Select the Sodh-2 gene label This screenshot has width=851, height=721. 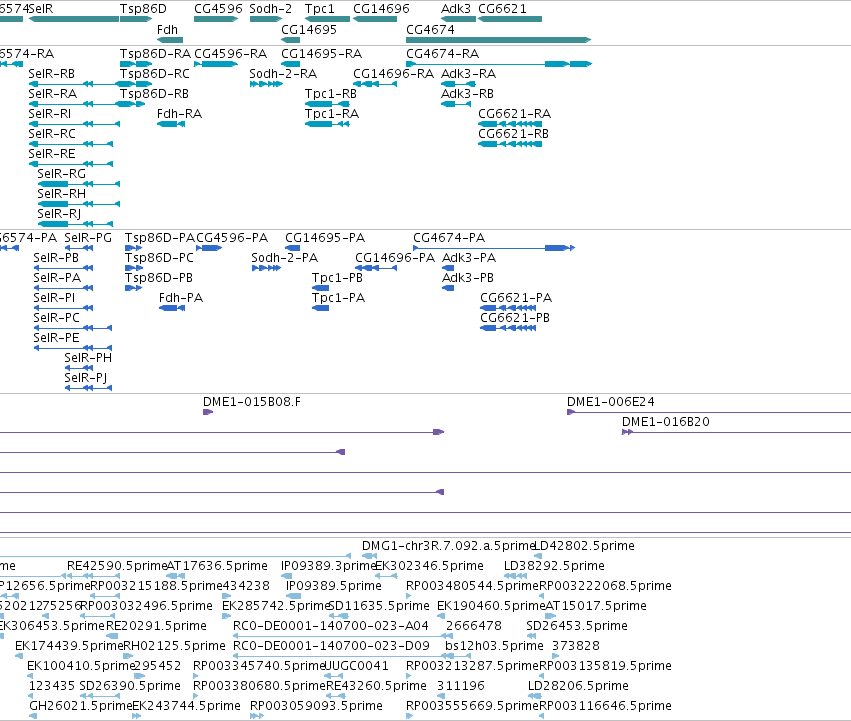click(x=270, y=9)
